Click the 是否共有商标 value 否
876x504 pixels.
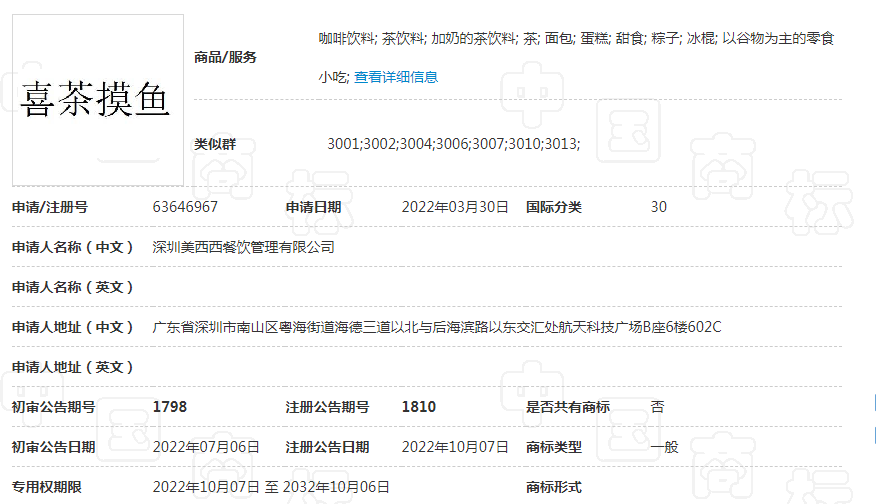tap(657, 407)
